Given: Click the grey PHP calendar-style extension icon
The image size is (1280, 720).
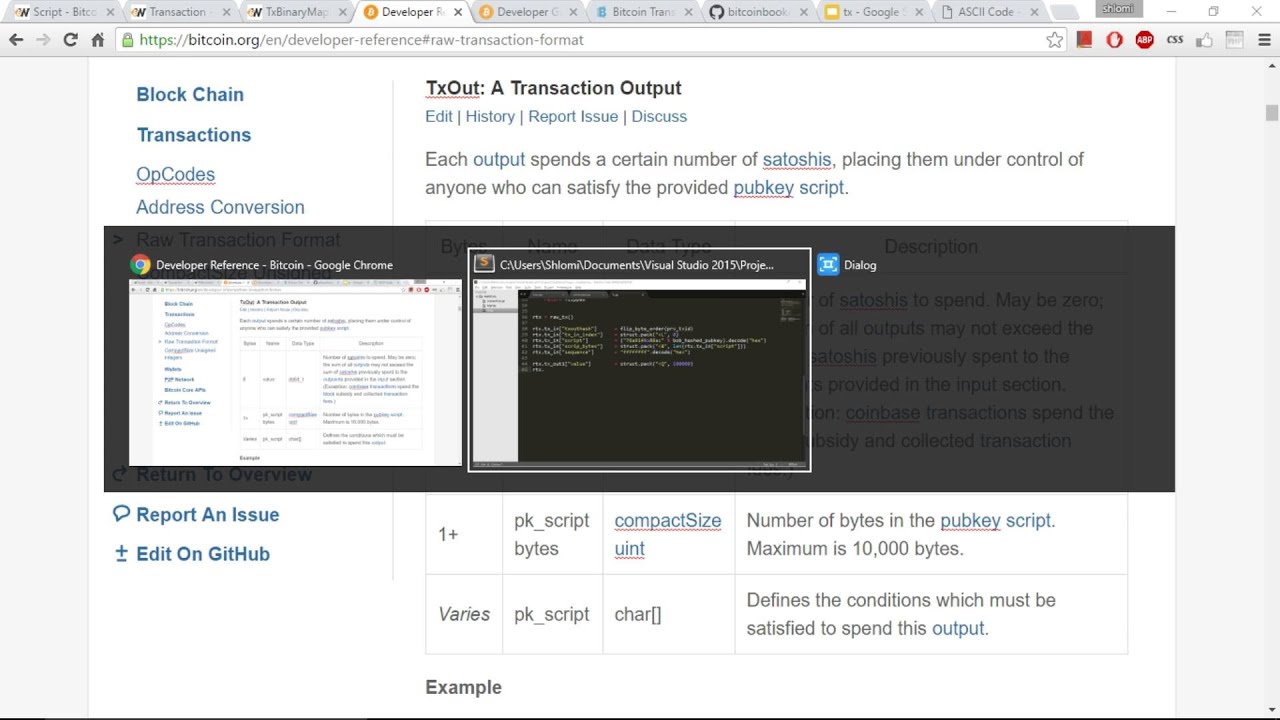Looking at the screenshot, I should (x=1234, y=40).
